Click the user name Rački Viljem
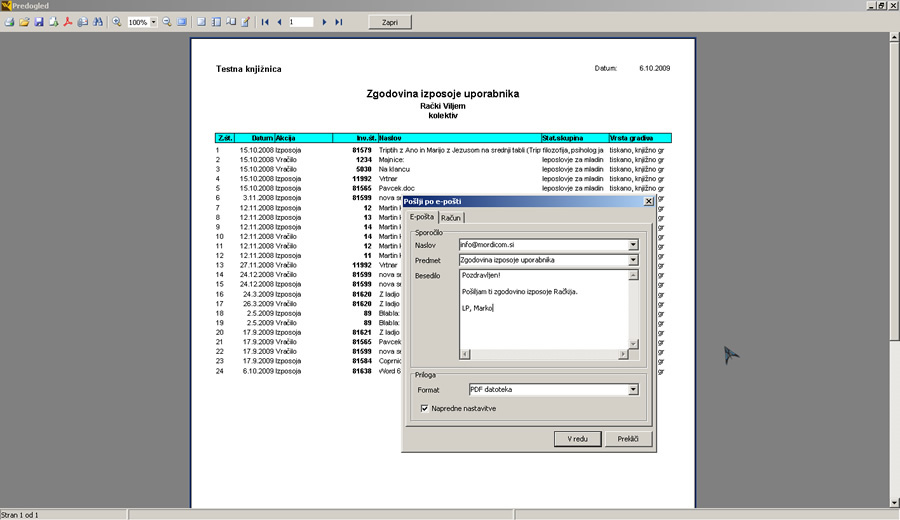 [x=443, y=106]
